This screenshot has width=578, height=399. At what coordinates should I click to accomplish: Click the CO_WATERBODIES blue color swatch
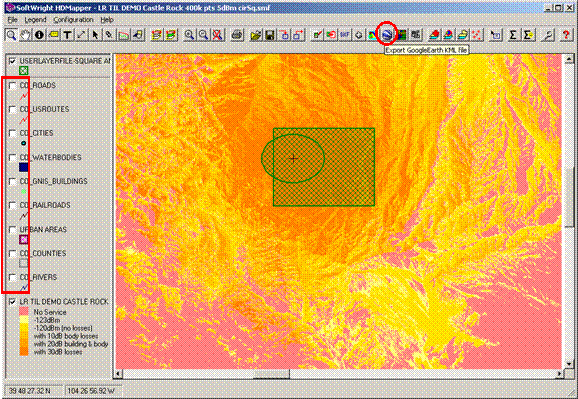(x=24, y=167)
